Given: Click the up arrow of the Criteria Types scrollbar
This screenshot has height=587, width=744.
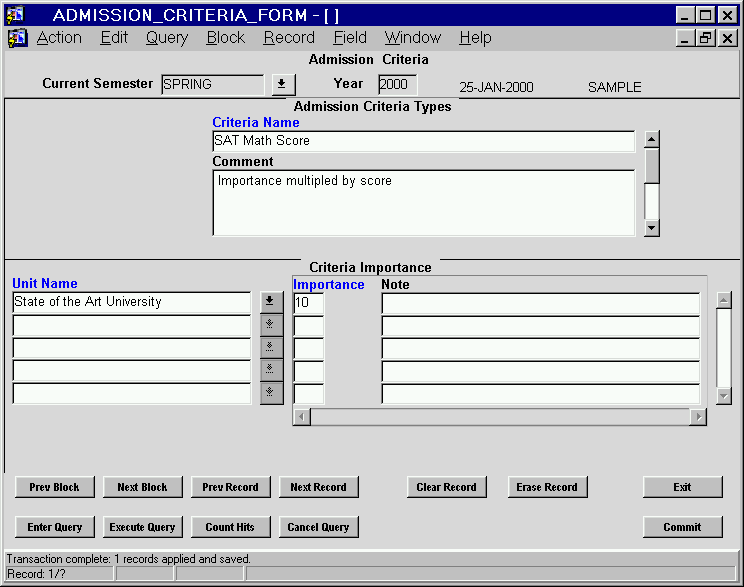Looking at the screenshot, I should [652, 140].
